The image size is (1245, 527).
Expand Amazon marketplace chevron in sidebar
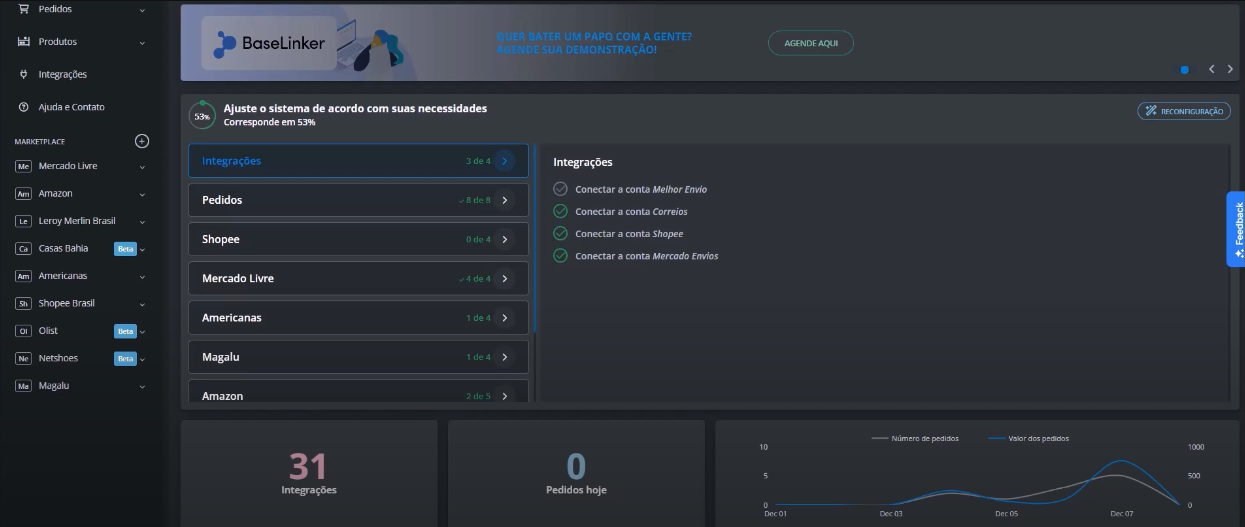pyautogui.click(x=142, y=194)
